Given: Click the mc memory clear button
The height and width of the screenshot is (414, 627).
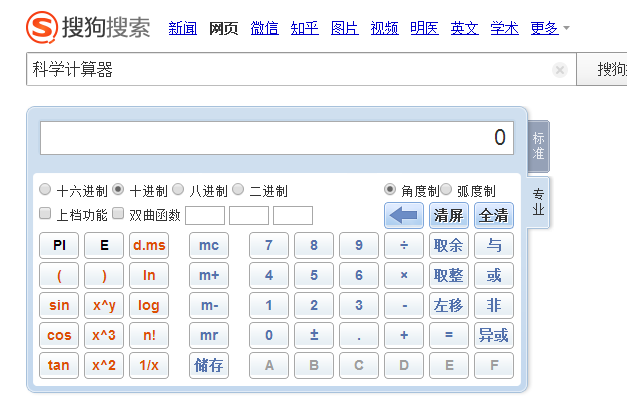Looking at the screenshot, I should [x=209, y=245].
